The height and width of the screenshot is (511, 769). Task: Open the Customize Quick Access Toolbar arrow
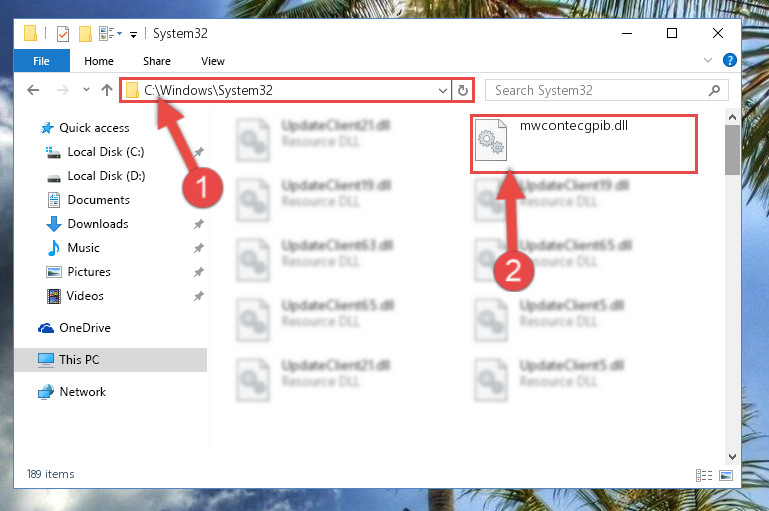click(x=133, y=34)
